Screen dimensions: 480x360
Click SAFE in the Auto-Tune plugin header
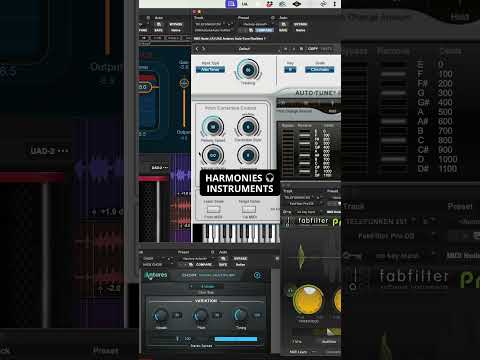[283, 30]
